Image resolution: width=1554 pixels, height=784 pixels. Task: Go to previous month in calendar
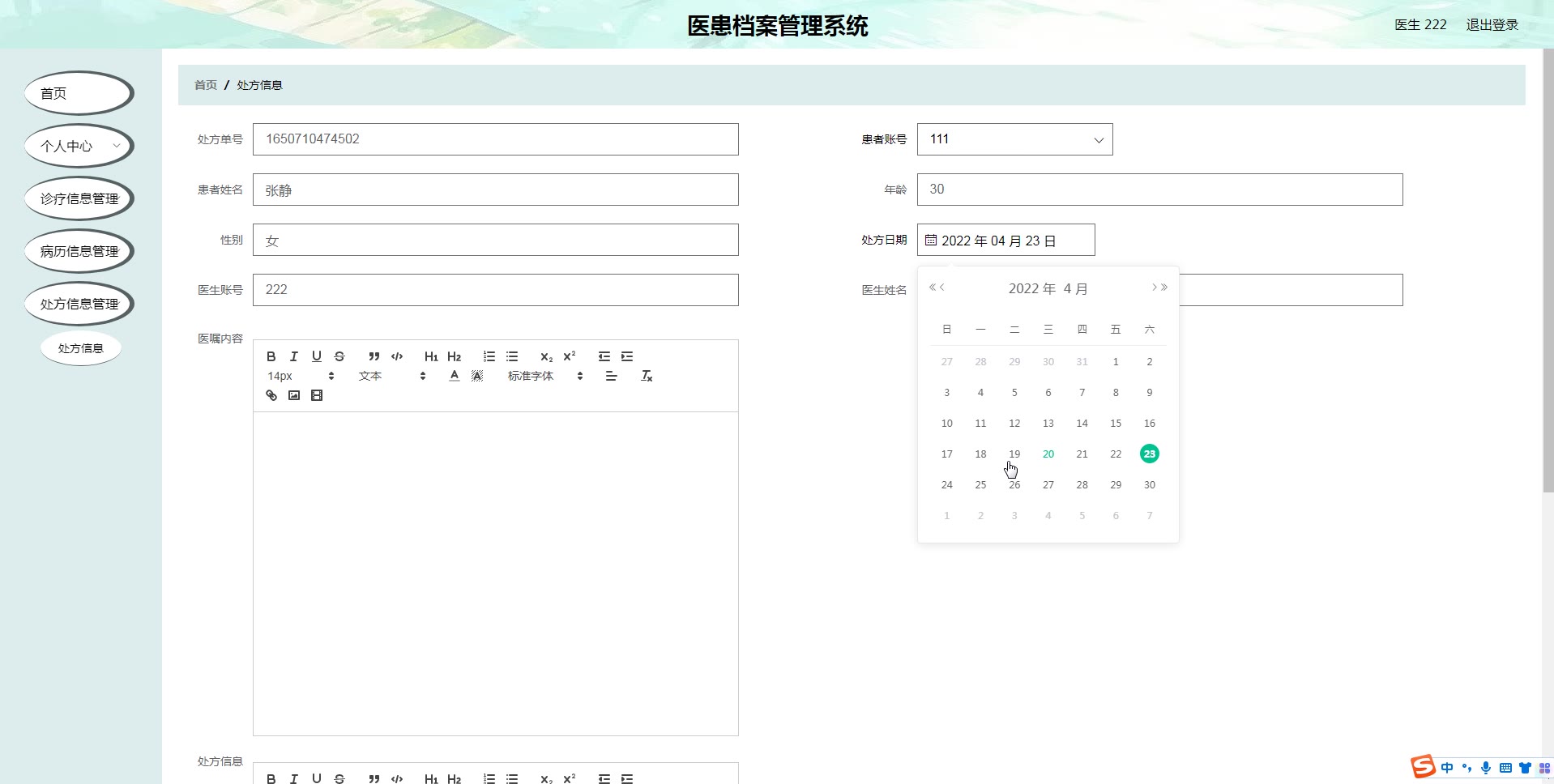(942, 288)
